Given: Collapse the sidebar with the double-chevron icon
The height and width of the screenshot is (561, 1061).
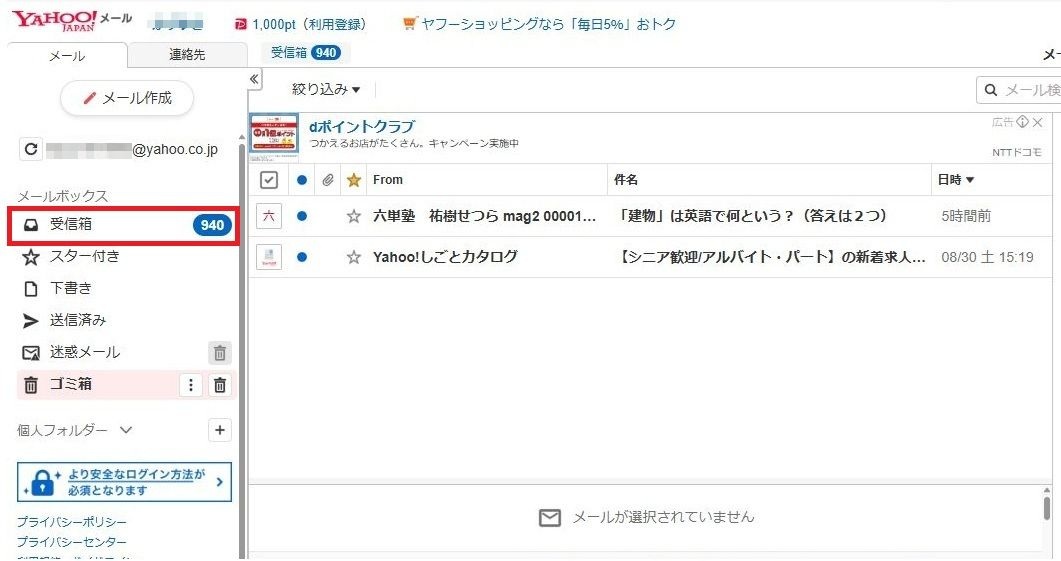Looking at the screenshot, I should click(254, 80).
